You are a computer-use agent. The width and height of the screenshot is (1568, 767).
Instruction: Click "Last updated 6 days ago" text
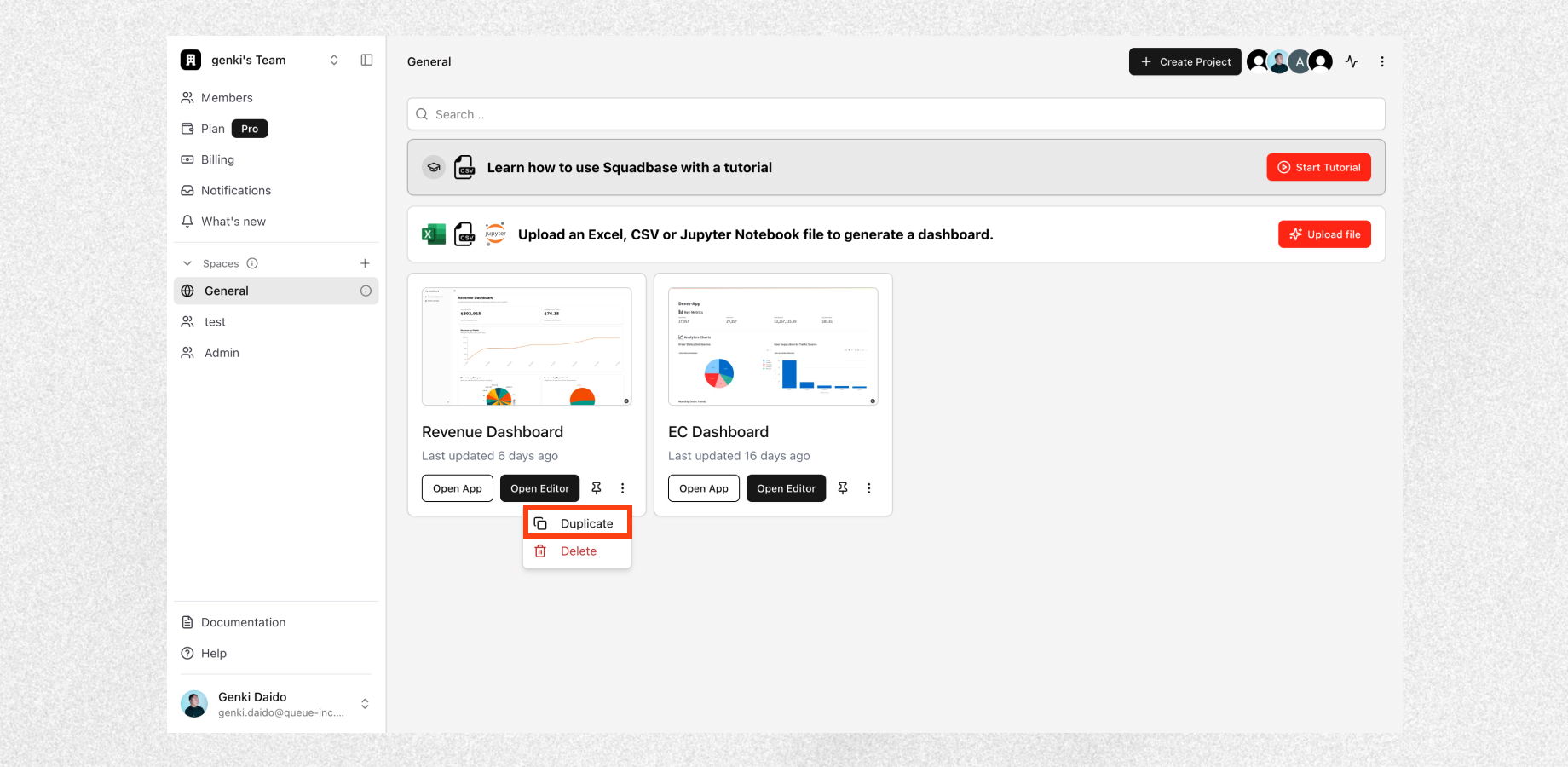pos(490,456)
